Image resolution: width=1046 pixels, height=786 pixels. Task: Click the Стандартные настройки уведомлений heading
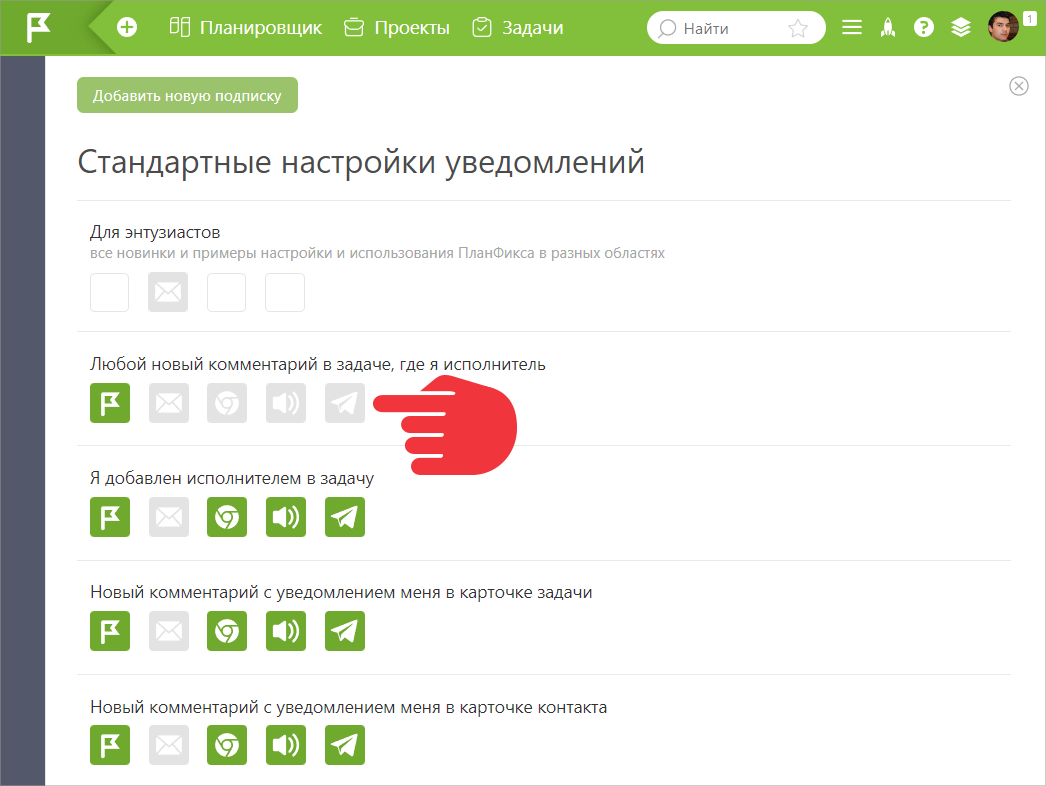tap(361, 162)
